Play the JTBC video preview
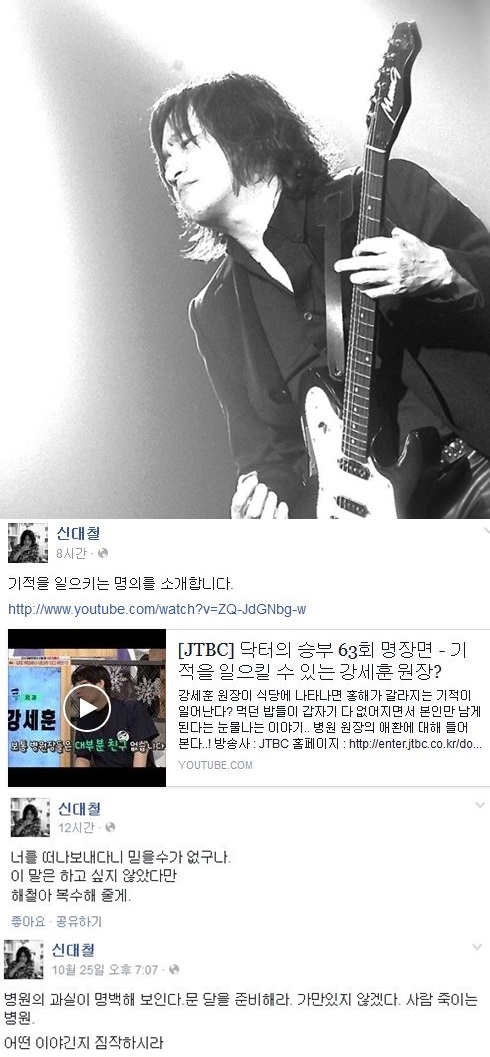 87,707
